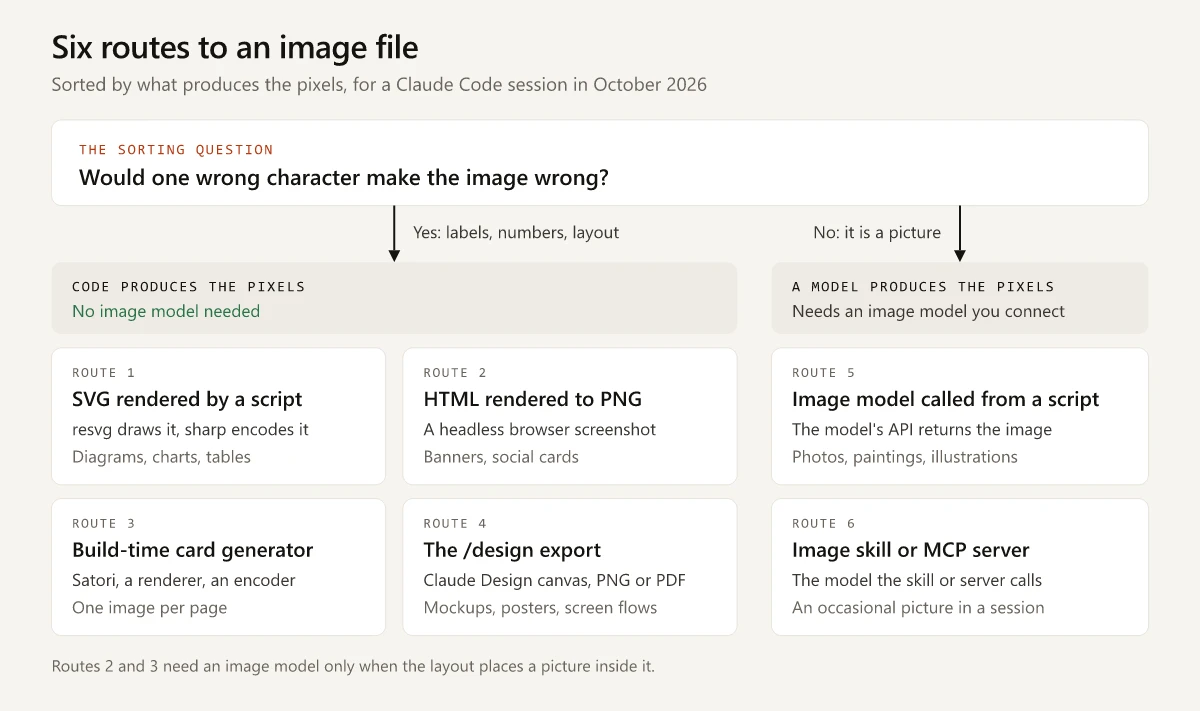The width and height of the screenshot is (1200, 711).
Task: Open the 'HTML rendered to PNG' card title
Action: pos(533,399)
